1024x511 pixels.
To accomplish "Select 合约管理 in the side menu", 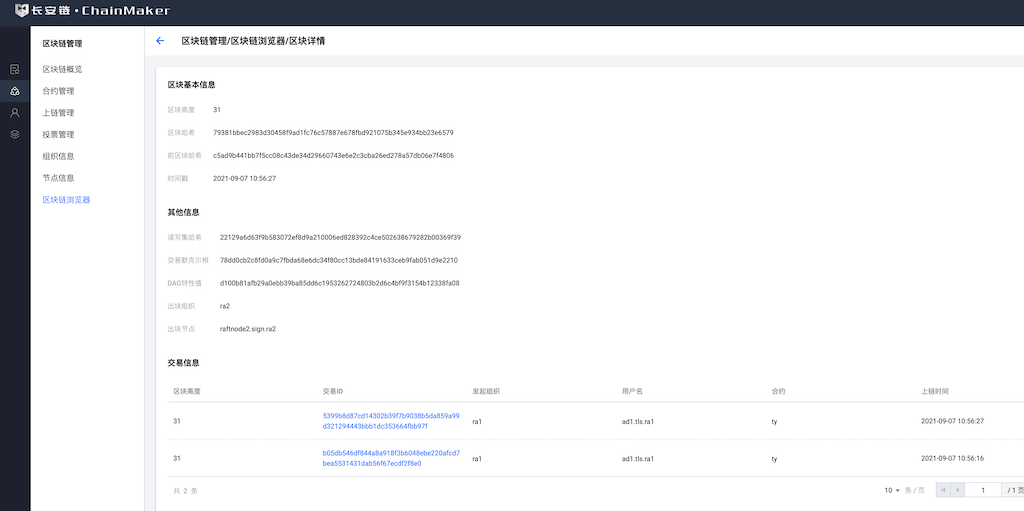I will click(x=58, y=91).
